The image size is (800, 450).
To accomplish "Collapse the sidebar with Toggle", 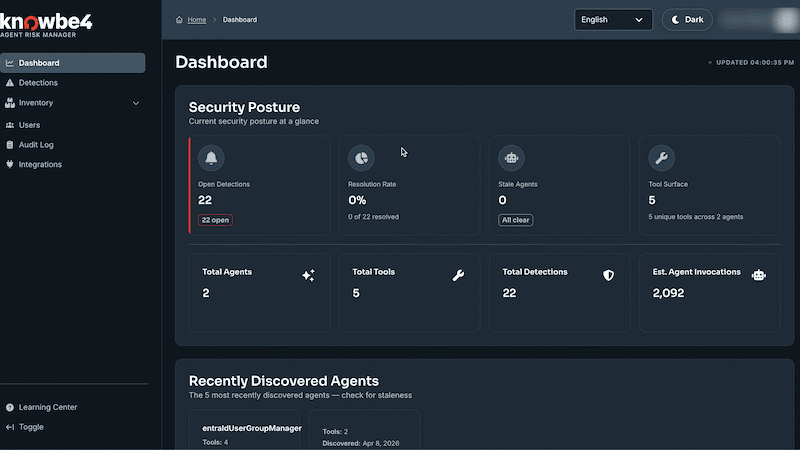I will click(31, 427).
